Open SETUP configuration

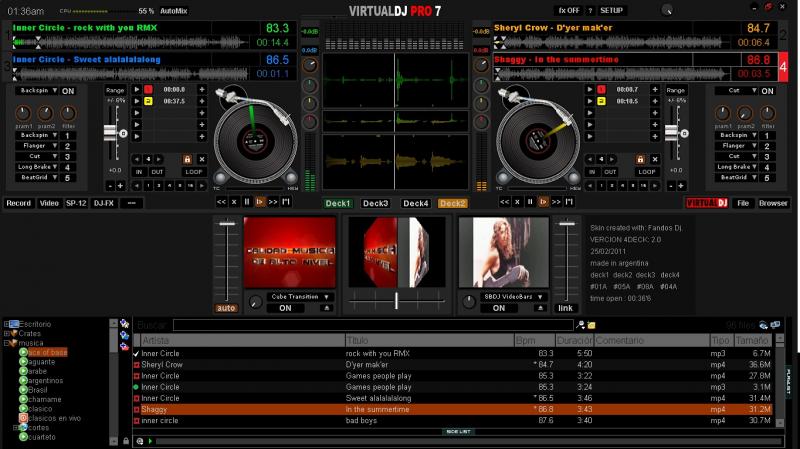click(611, 10)
